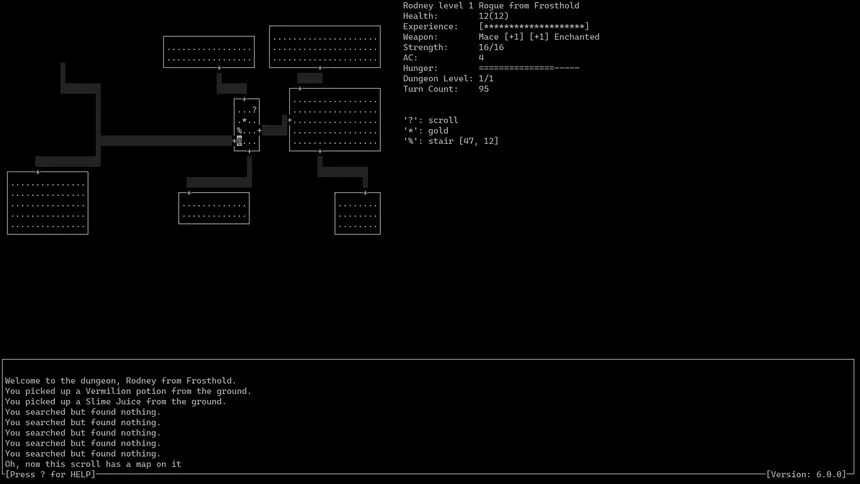Click the Strength value 16/16
Screen dimensions: 860x484
point(491,47)
